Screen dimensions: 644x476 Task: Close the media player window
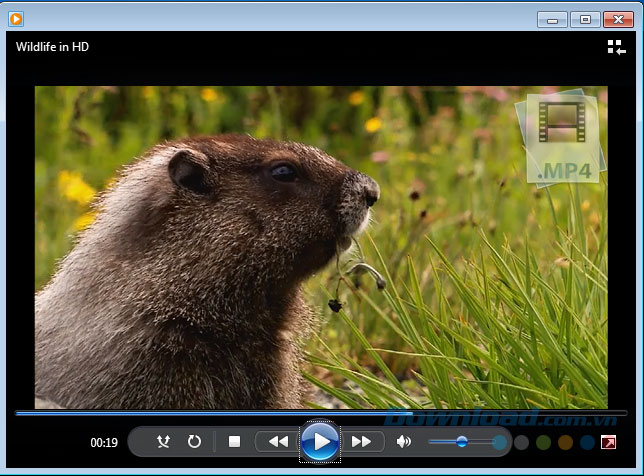tap(618, 19)
